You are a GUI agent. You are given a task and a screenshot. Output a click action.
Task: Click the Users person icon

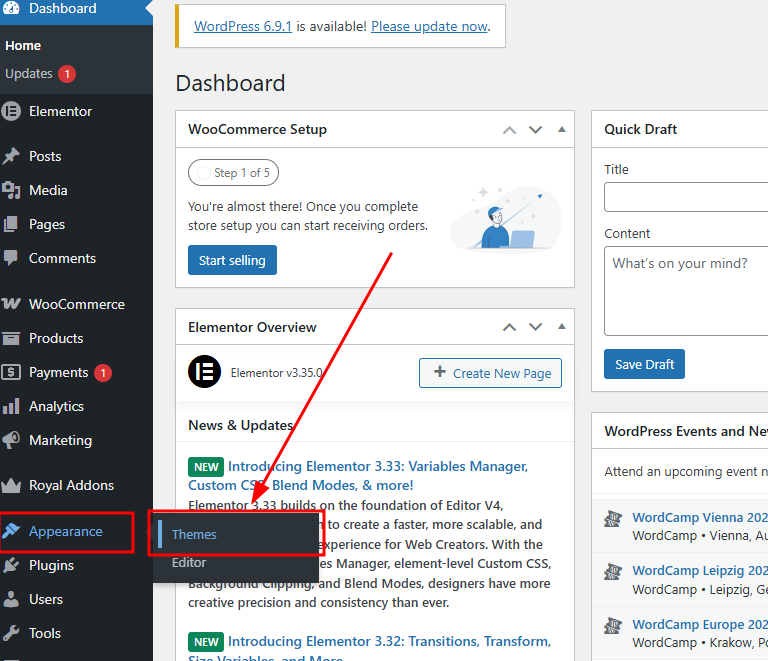point(11,599)
